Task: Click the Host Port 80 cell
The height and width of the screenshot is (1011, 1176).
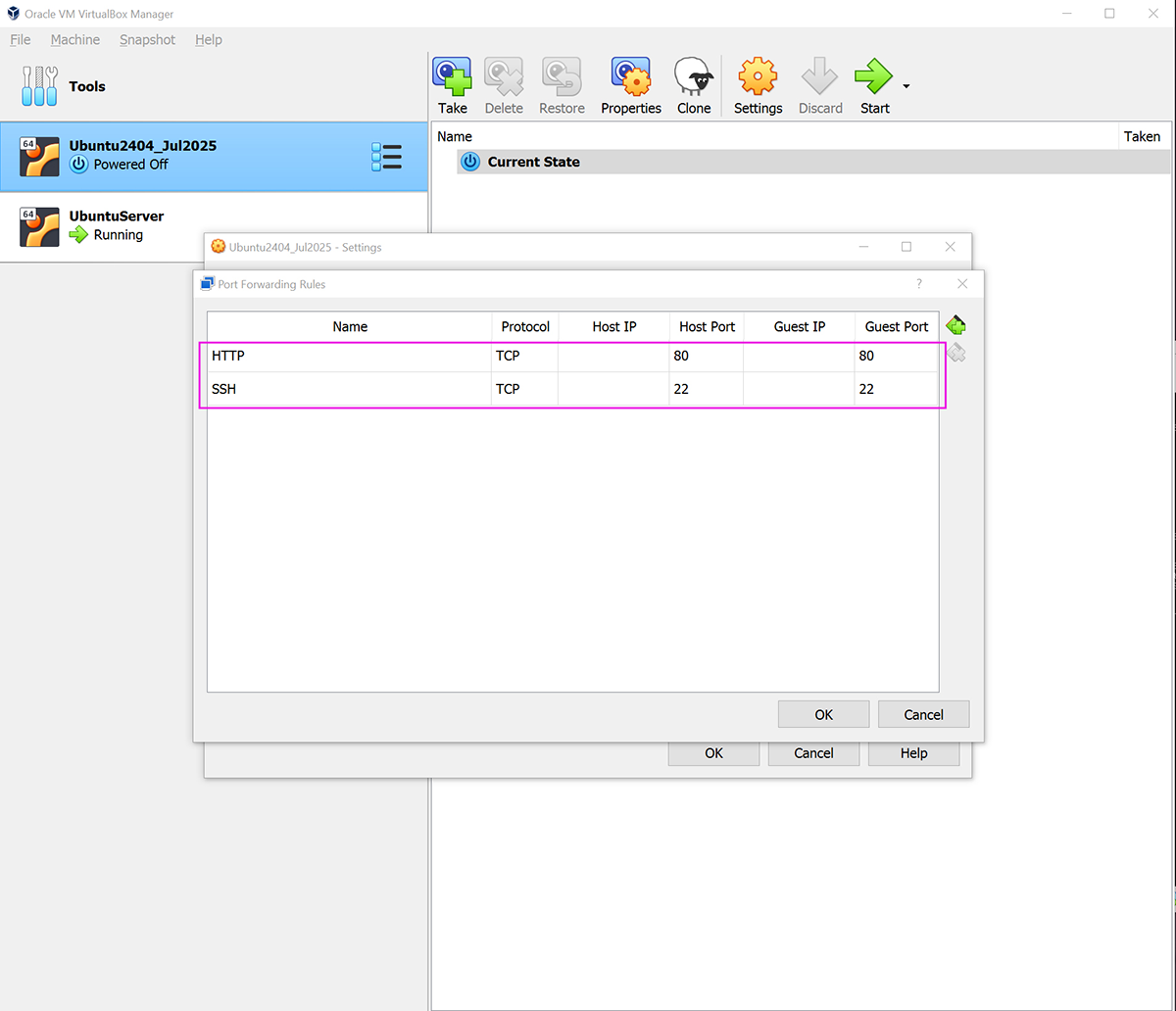Action: (x=707, y=356)
